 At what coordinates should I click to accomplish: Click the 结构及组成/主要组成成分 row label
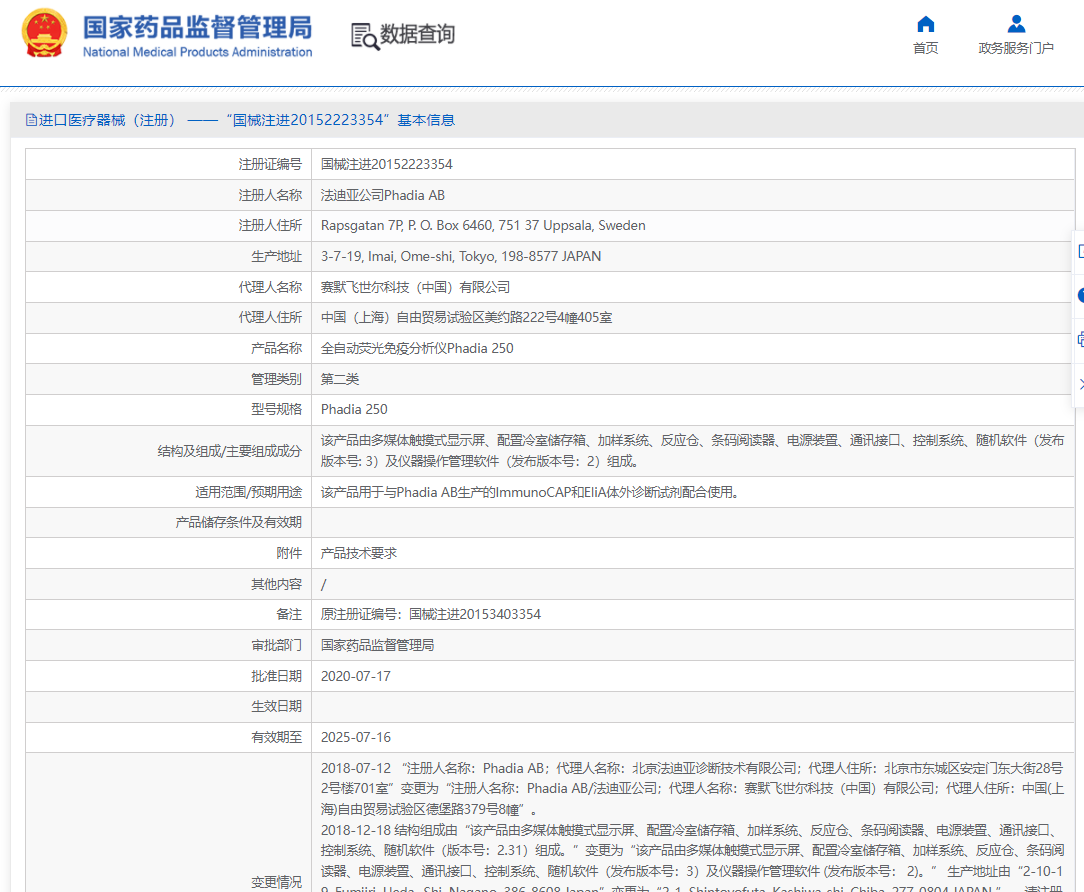click(230, 452)
